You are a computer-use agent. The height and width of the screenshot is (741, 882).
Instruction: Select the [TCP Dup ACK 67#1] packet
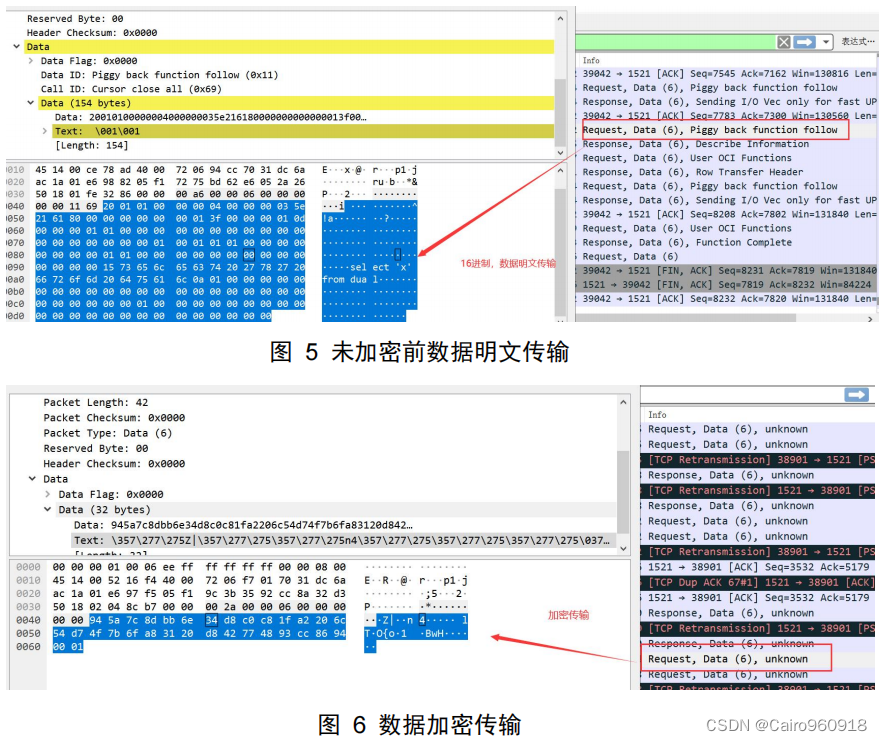[758, 582]
